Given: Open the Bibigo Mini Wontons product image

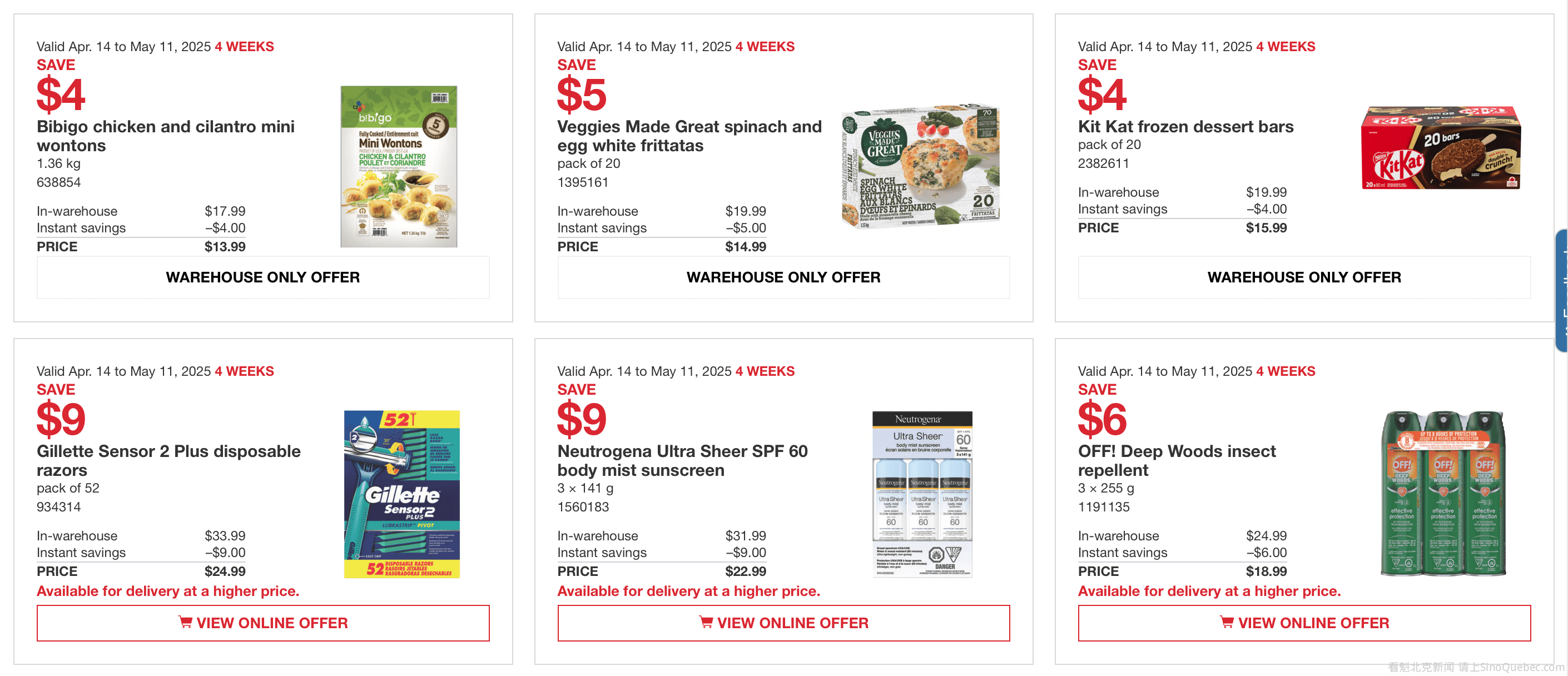Looking at the screenshot, I should (399, 166).
